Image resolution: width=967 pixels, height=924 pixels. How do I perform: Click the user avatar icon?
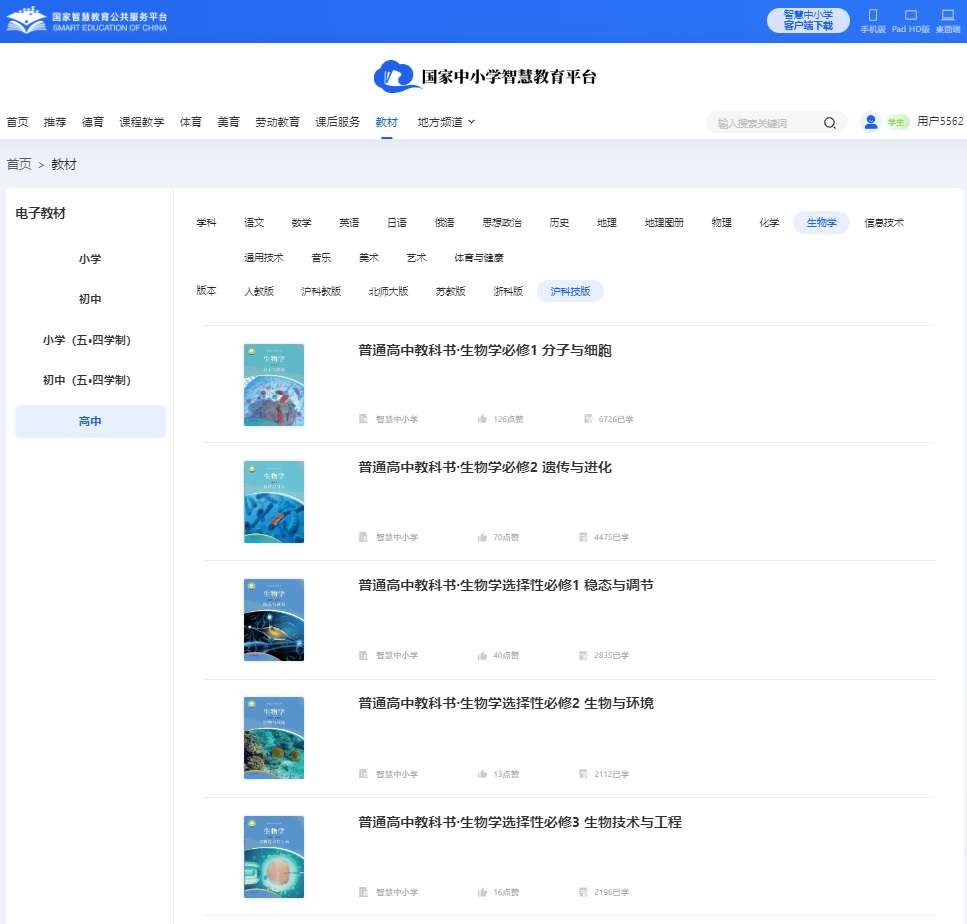point(870,121)
